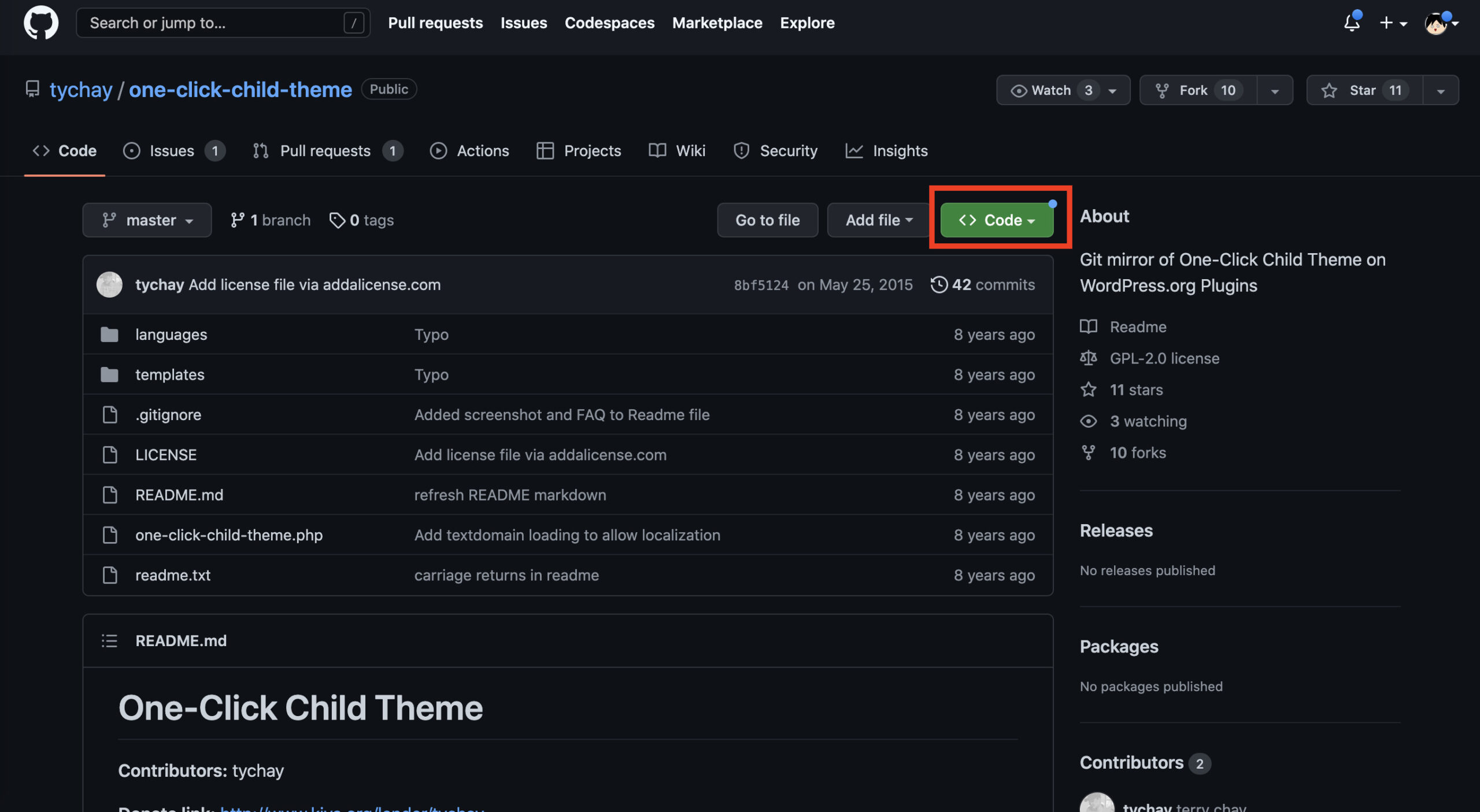The height and width of the screenshot is (812, 1480).
Task: Open the Projects tab
Action: [x=579, y=151]
